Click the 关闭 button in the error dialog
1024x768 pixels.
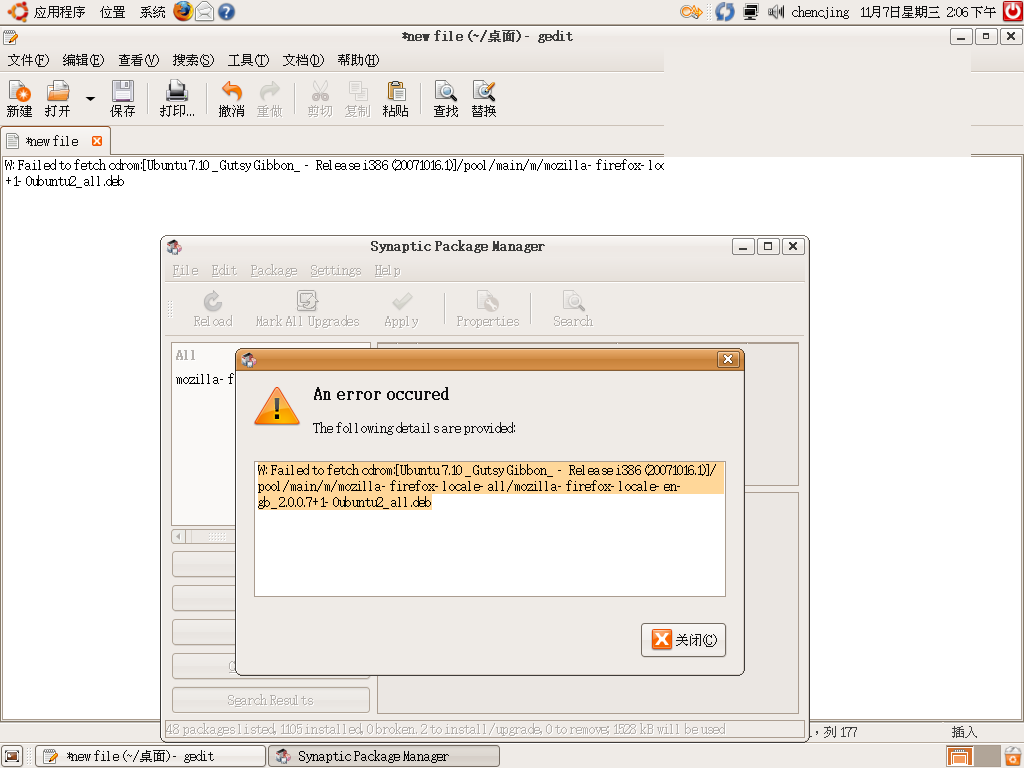[x=683, y=639]
